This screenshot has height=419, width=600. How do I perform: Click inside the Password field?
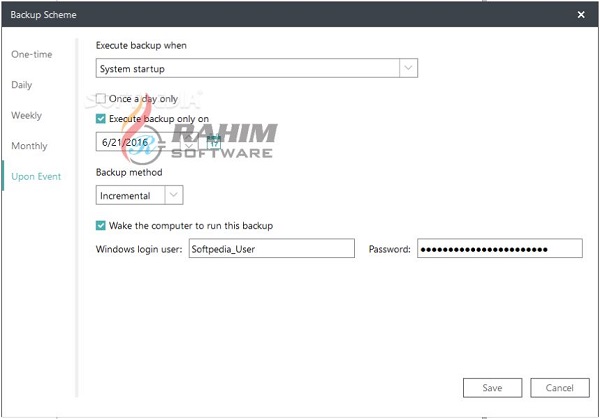tap(500, 248)
